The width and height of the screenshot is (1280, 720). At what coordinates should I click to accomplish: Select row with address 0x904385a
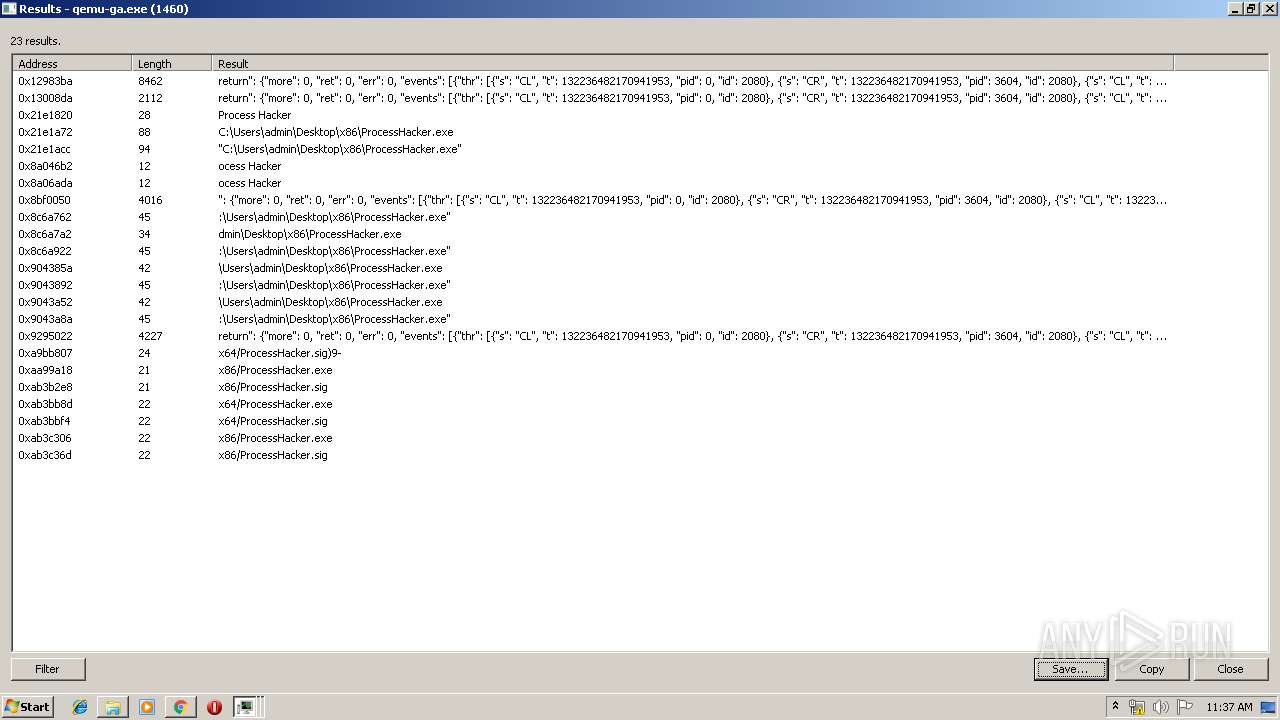pos(593,268)
